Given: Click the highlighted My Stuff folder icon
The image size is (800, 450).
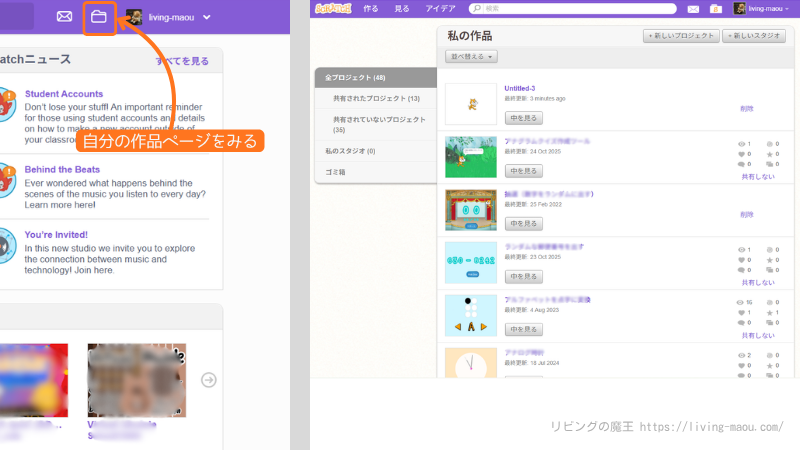Looking at the screenshot, I should tap(98, 17).
